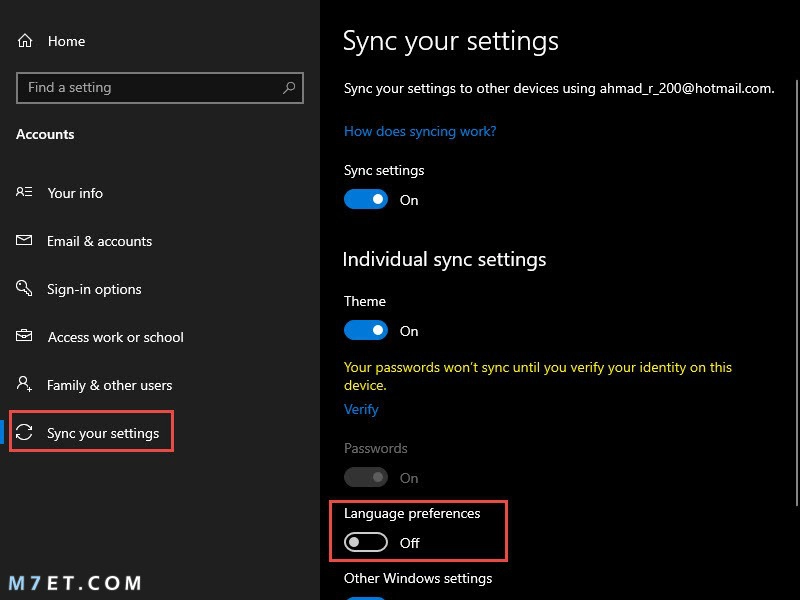Click the Email & accounts envelope icon
Image resolution: width=800 pixels, height=600 pixels.
tap(24, 240)
